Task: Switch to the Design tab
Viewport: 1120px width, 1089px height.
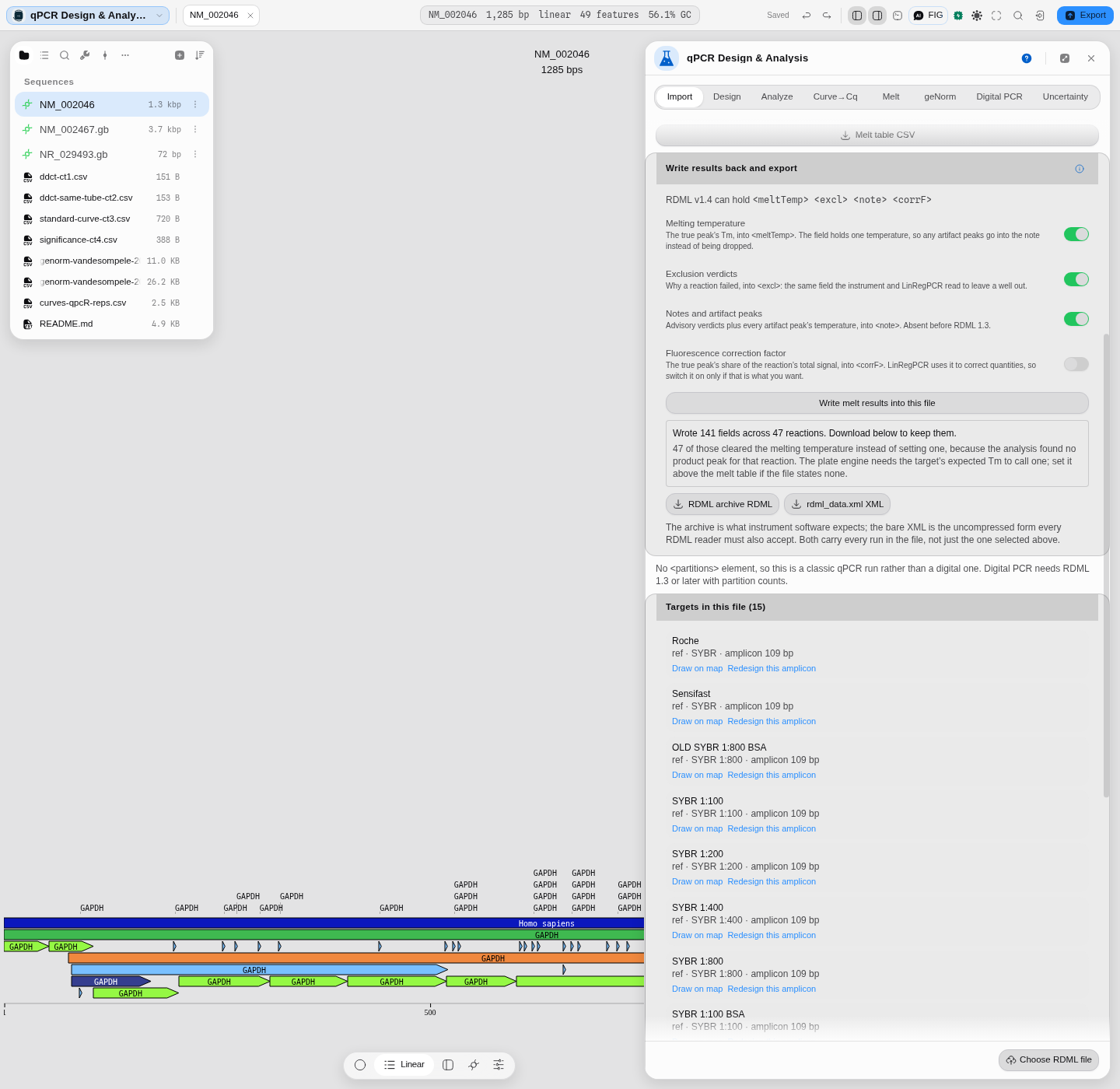Action: coord(727,97)
